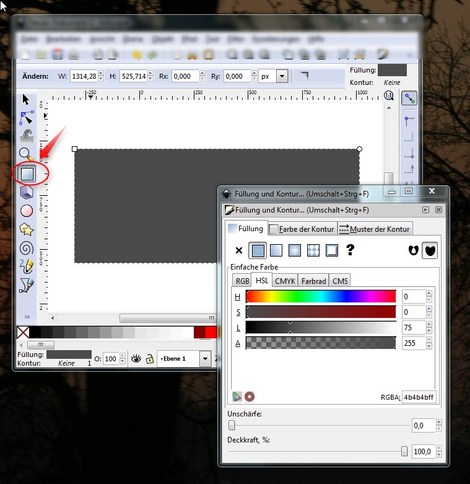Open the CMYK color mode tab
The height and width of the screenshot is (484, 470).
click(x=285, y=281)
